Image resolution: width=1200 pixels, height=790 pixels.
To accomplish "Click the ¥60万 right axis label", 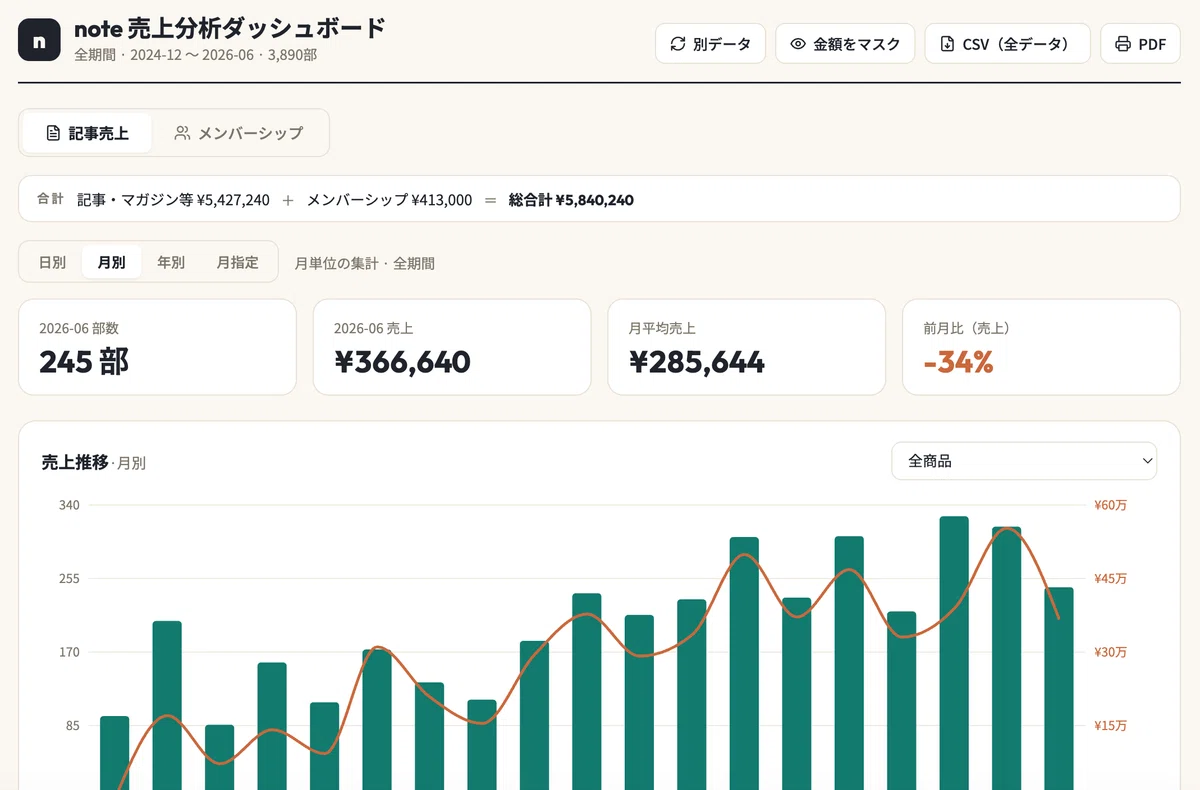I will [1111, 505].
